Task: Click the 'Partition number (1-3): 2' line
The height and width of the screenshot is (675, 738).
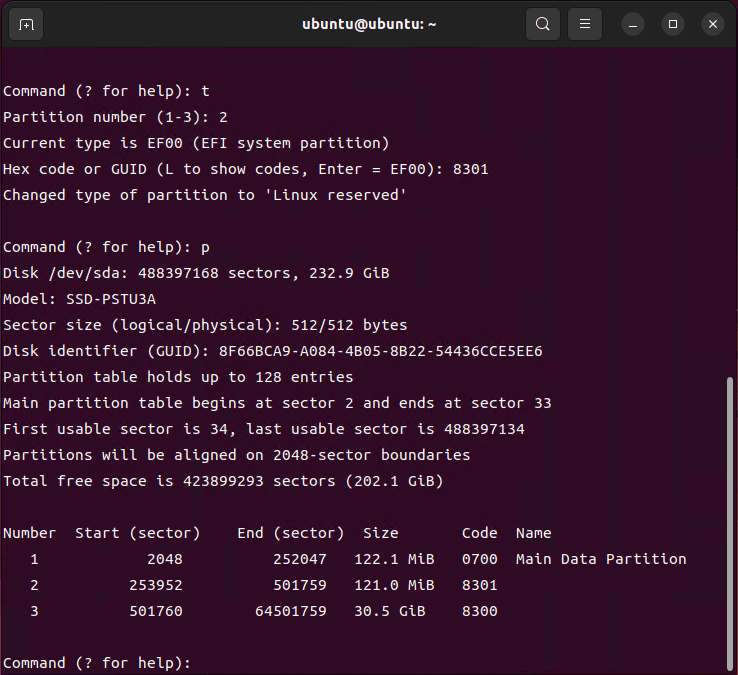Action: point(115,117)
